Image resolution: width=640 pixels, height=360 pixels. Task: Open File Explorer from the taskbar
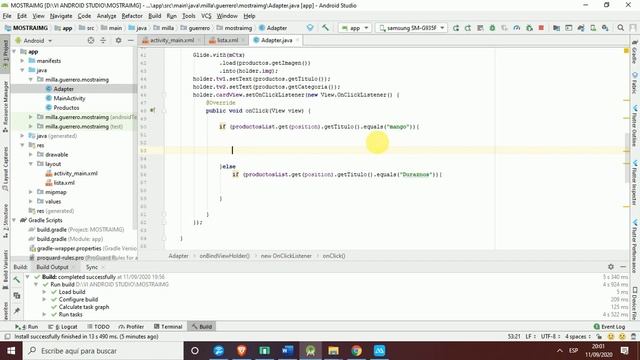click(333, 351)
